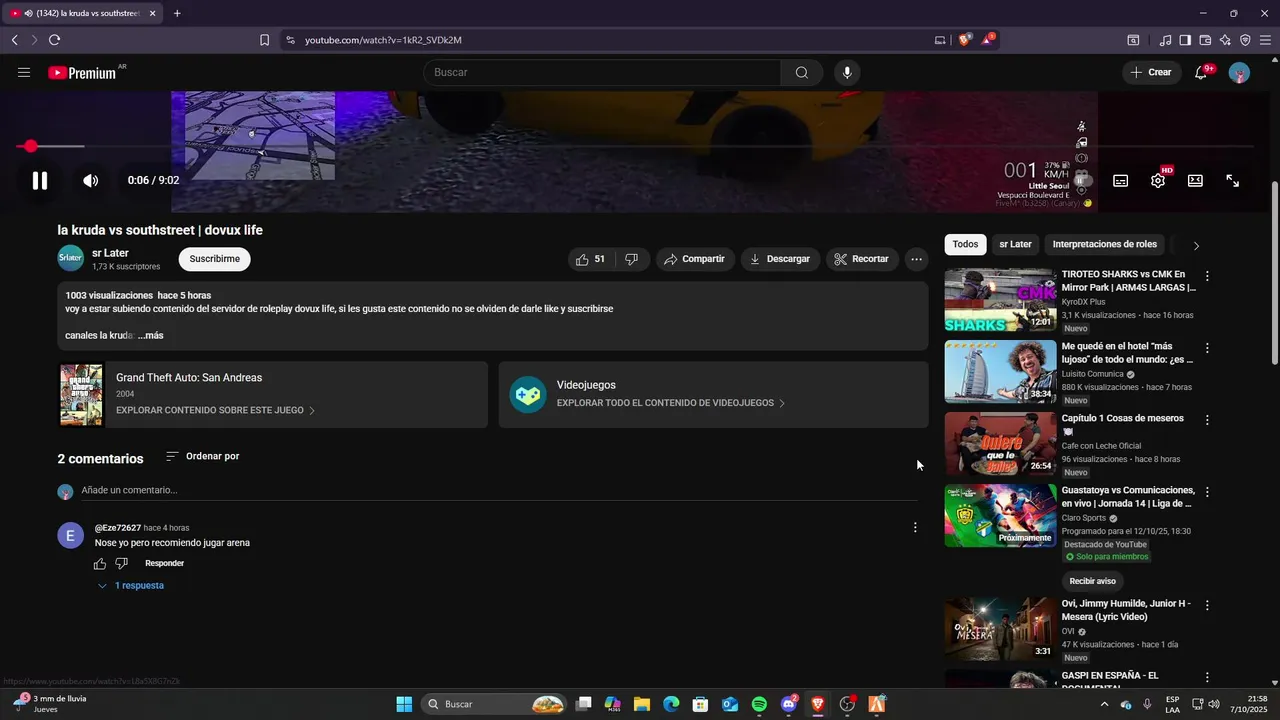Click the Compartir share button

pyautogui.click(x=695, y=259)
